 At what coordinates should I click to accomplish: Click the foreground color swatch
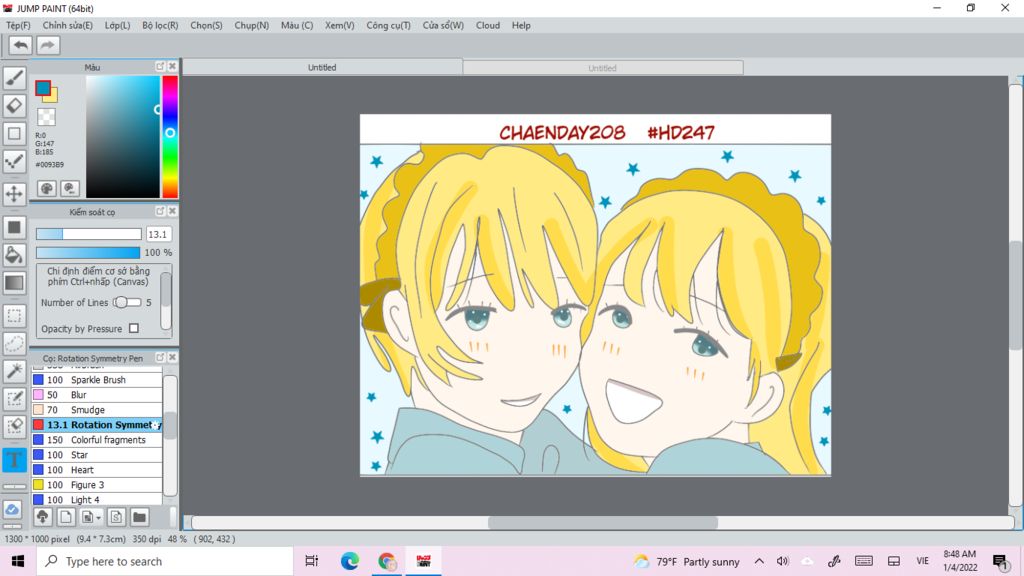(x=43, y=88)
